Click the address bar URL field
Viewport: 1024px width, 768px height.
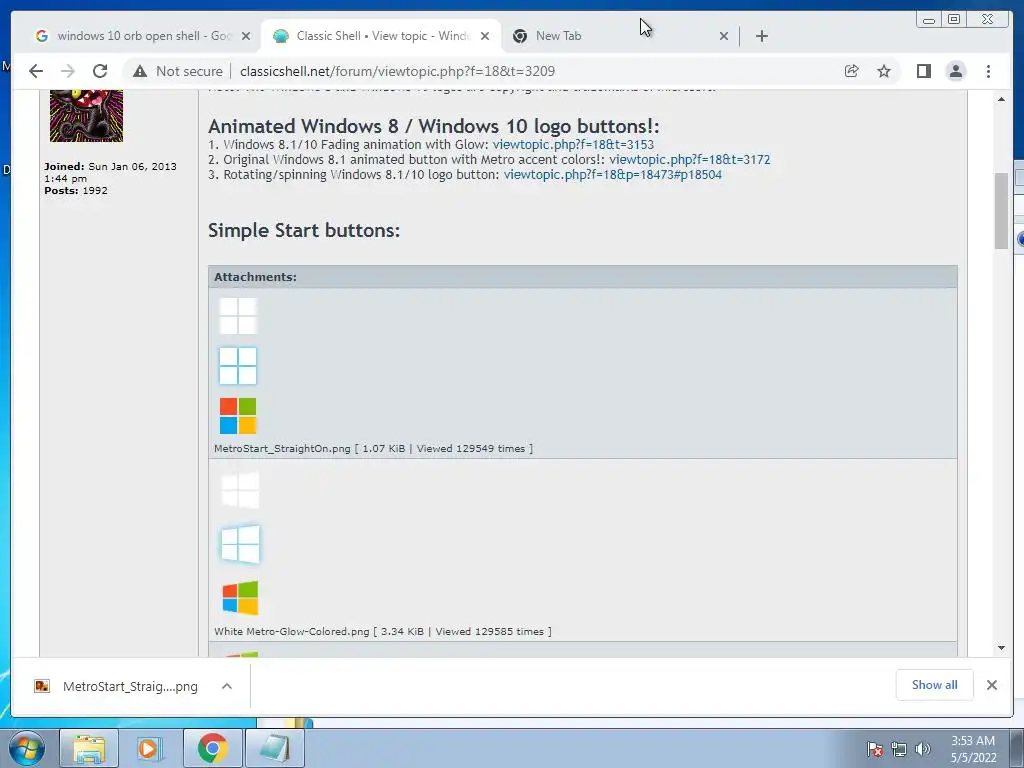[x=397, y=71]
